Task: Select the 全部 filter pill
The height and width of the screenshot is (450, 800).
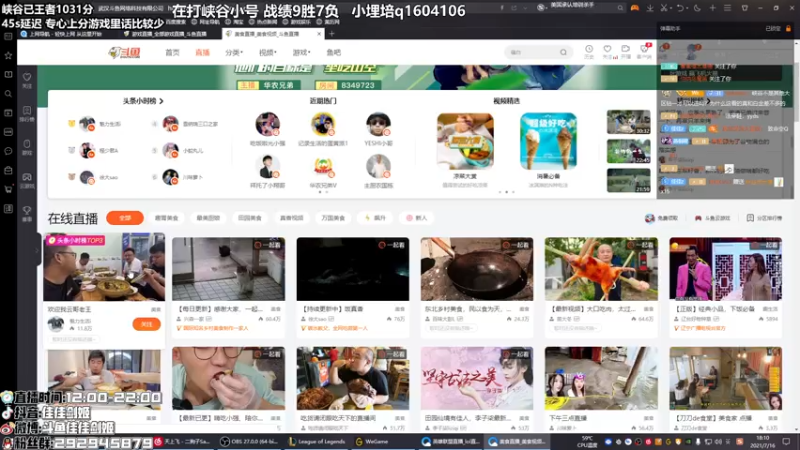Action: [125, 218]
